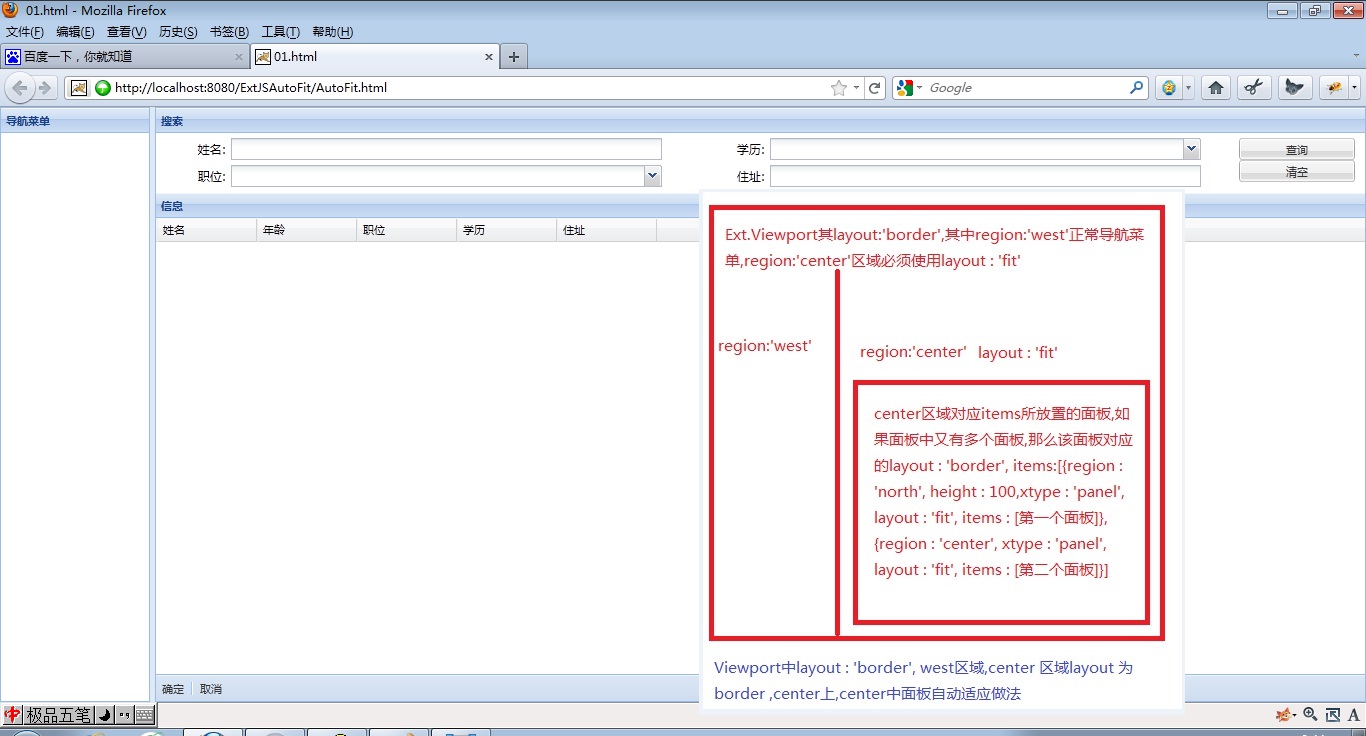1366x736 pixels.
Task: Click the 清空 clear button
Action: [x=1297, y=172]
